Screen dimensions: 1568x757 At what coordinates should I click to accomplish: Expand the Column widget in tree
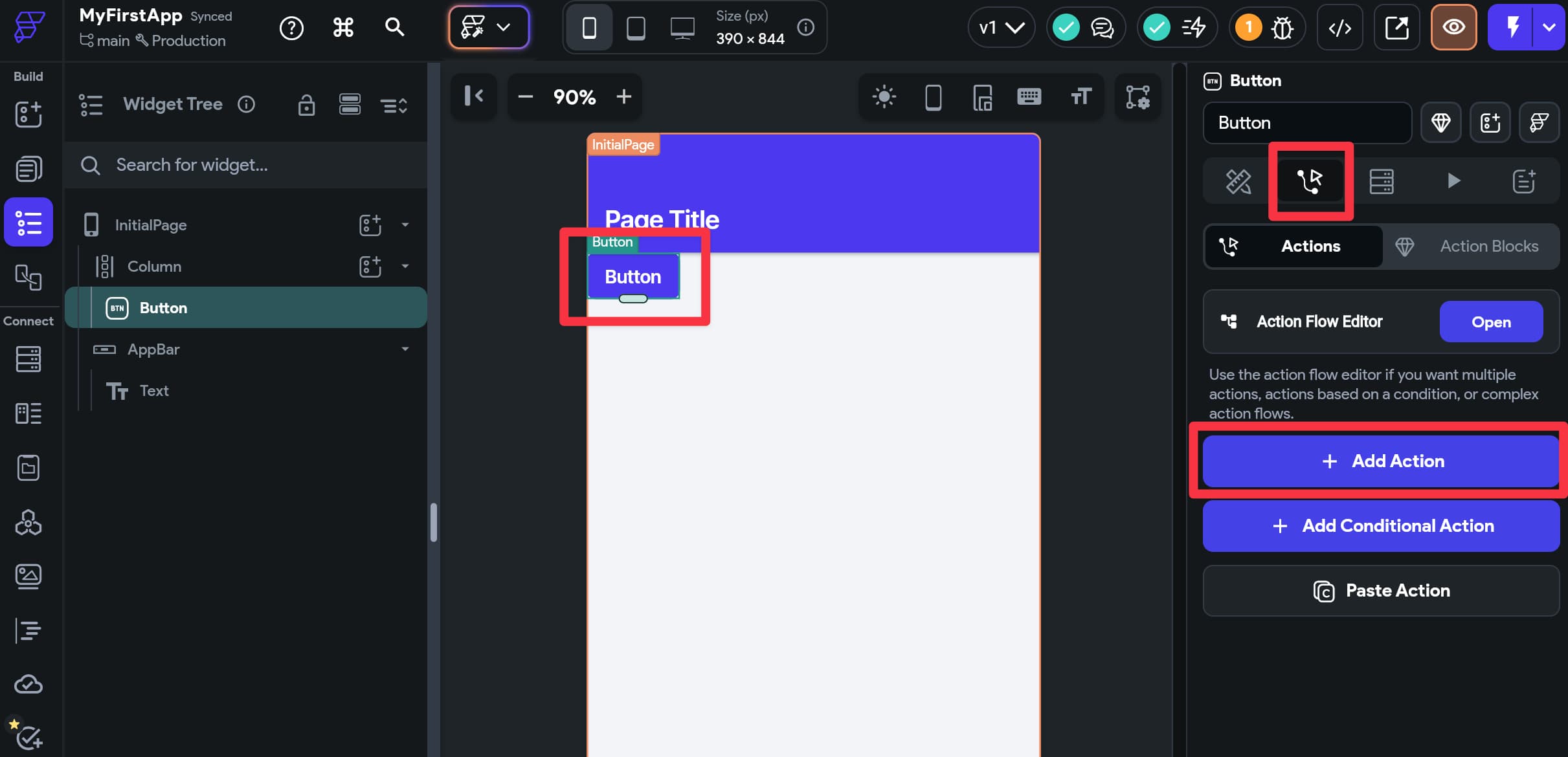pos(406,265)
